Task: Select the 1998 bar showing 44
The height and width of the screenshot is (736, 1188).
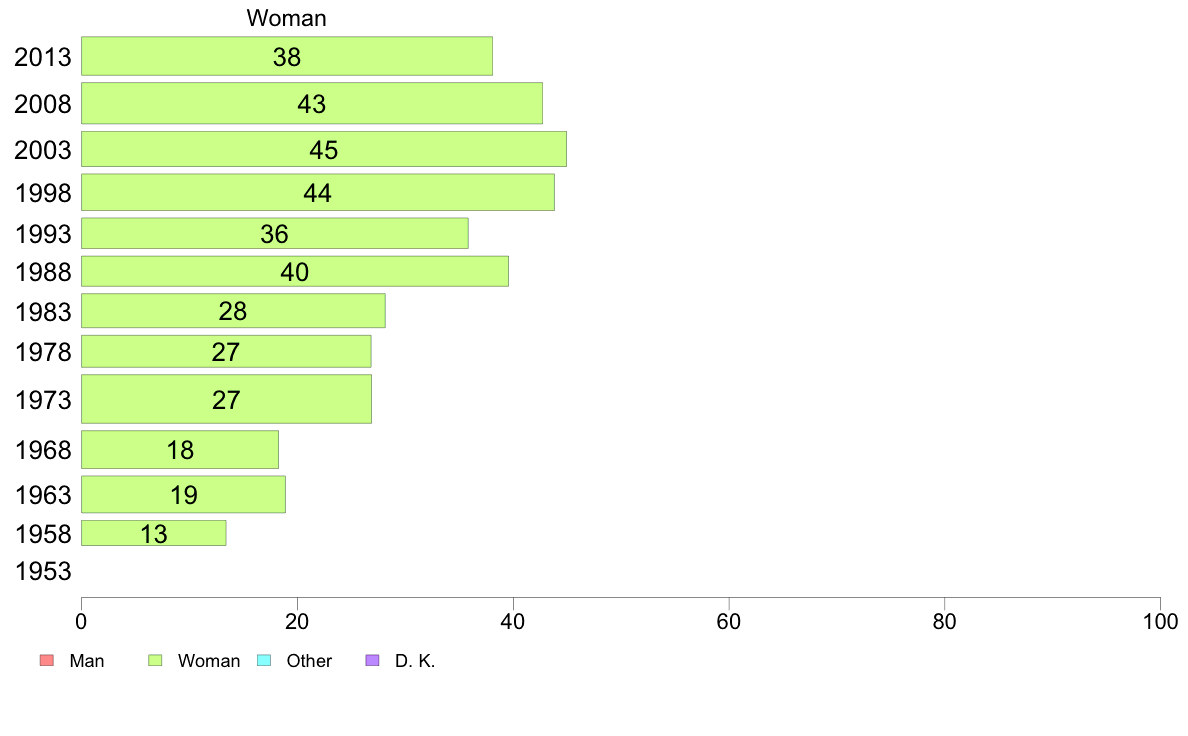Action: [317, 193]
